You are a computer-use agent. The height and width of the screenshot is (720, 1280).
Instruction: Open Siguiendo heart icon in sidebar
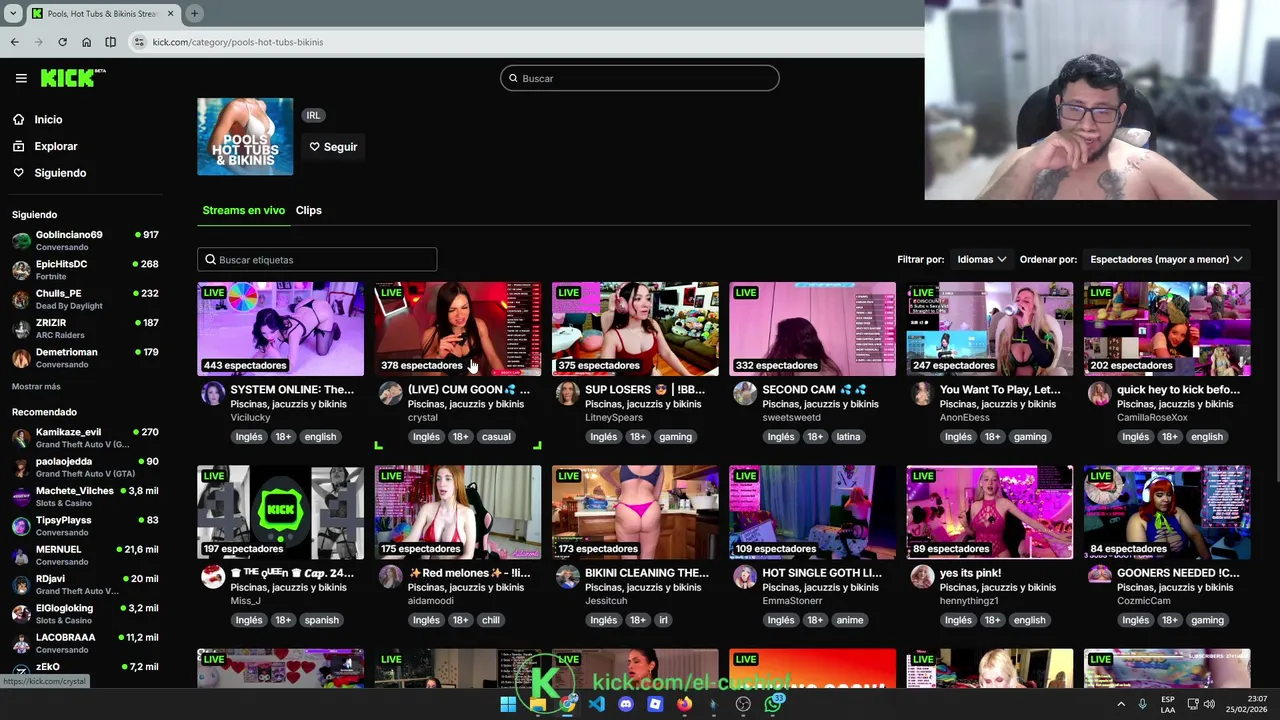(x=18, y=173)
